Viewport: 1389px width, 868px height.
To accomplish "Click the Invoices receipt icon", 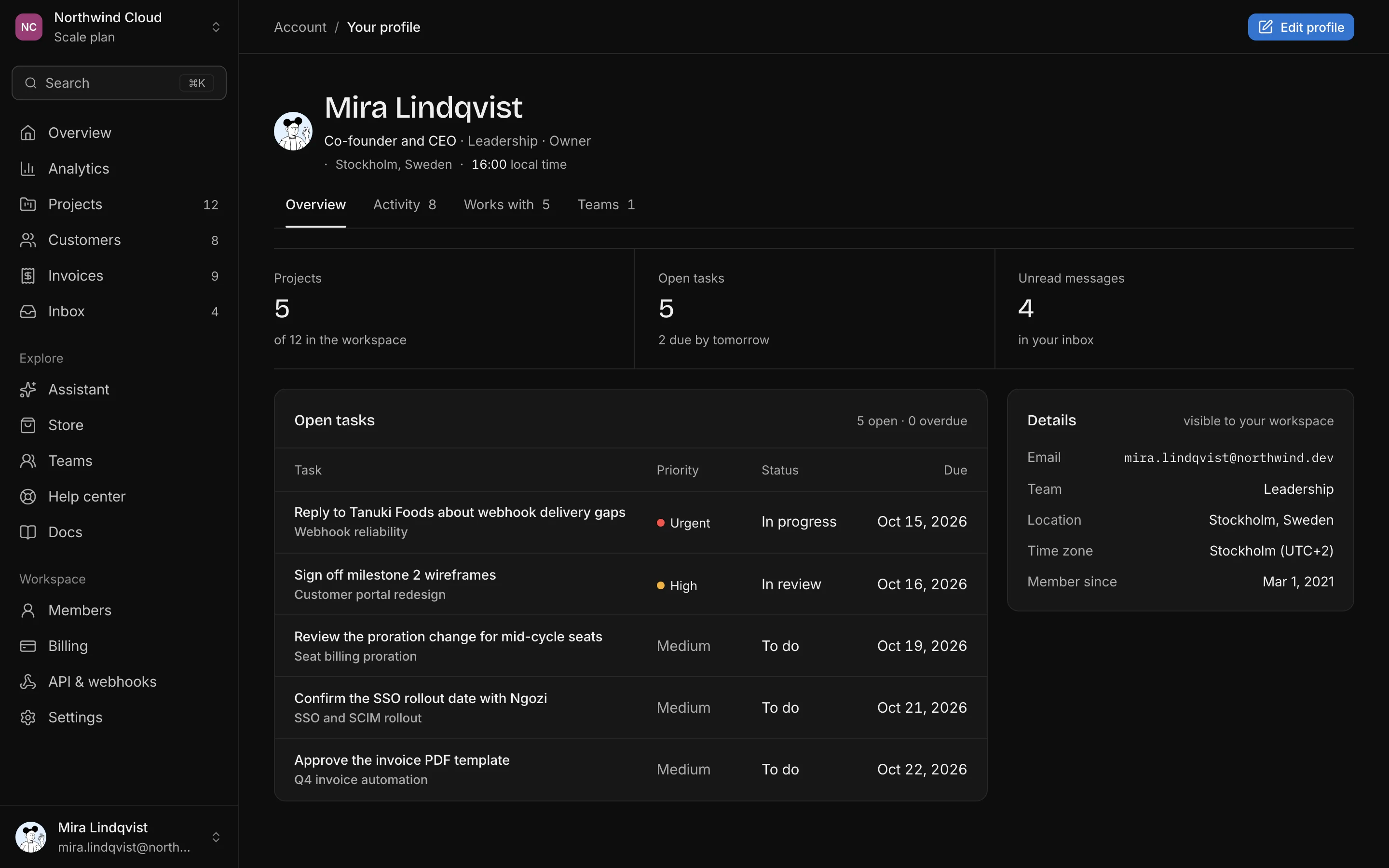I will coord(27,275).
